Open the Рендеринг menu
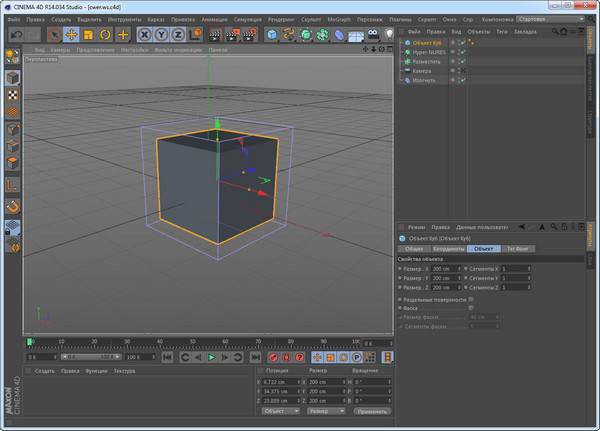 (x=282, y=19)
